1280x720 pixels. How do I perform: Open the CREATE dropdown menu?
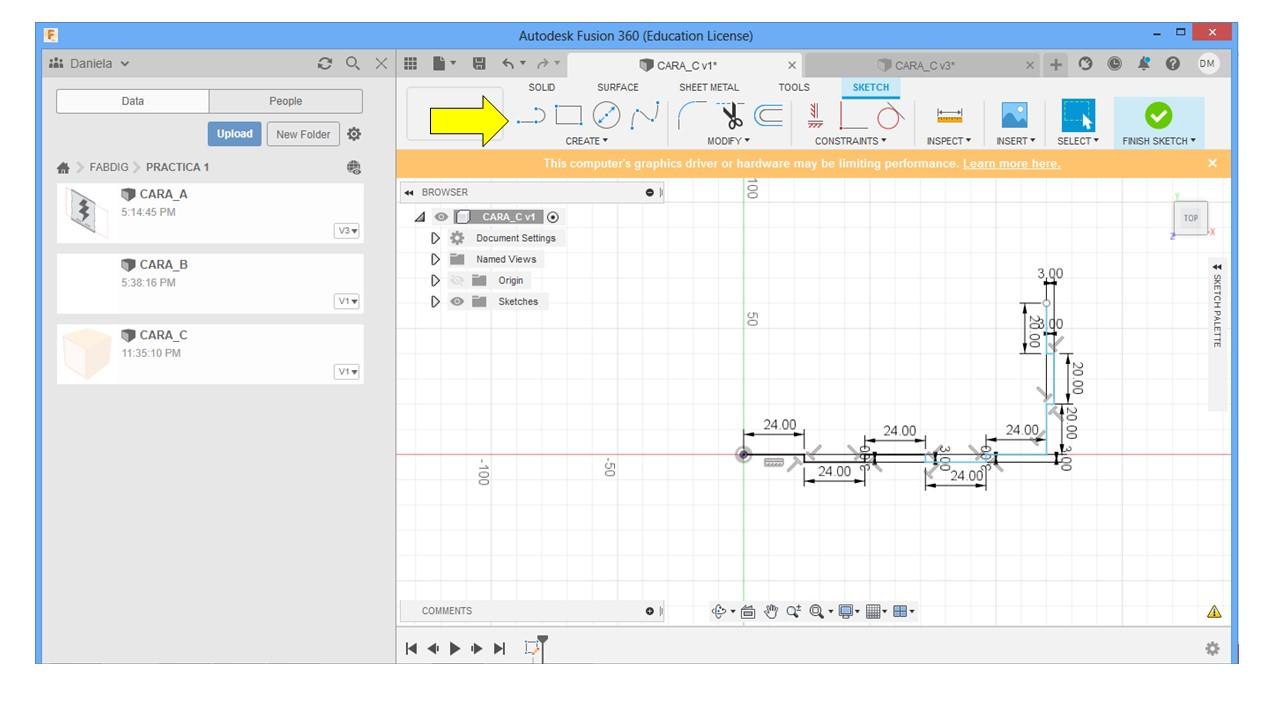587,141
